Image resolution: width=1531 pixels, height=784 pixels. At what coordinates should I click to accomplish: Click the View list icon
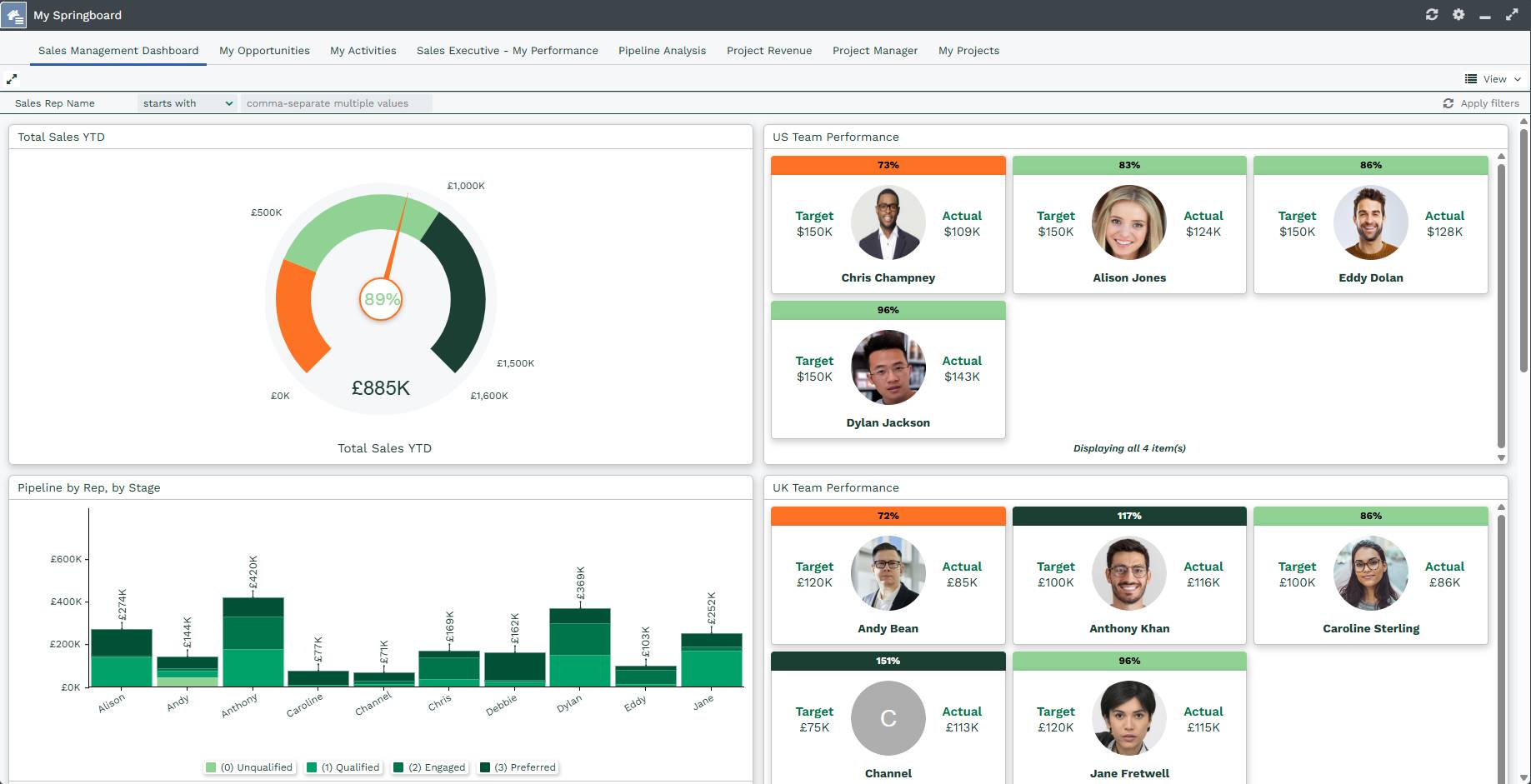[x=1471, y=79]
